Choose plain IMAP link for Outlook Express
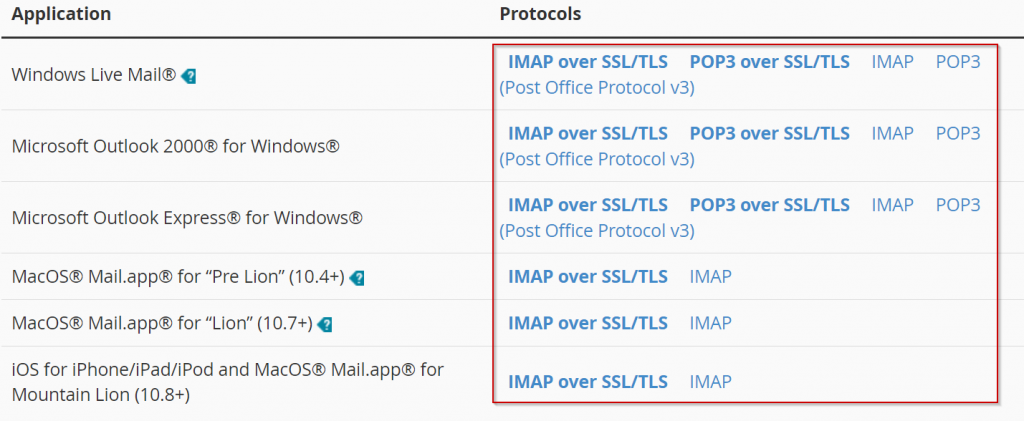The image size is (1024, 421). click(x=892, y=205)
